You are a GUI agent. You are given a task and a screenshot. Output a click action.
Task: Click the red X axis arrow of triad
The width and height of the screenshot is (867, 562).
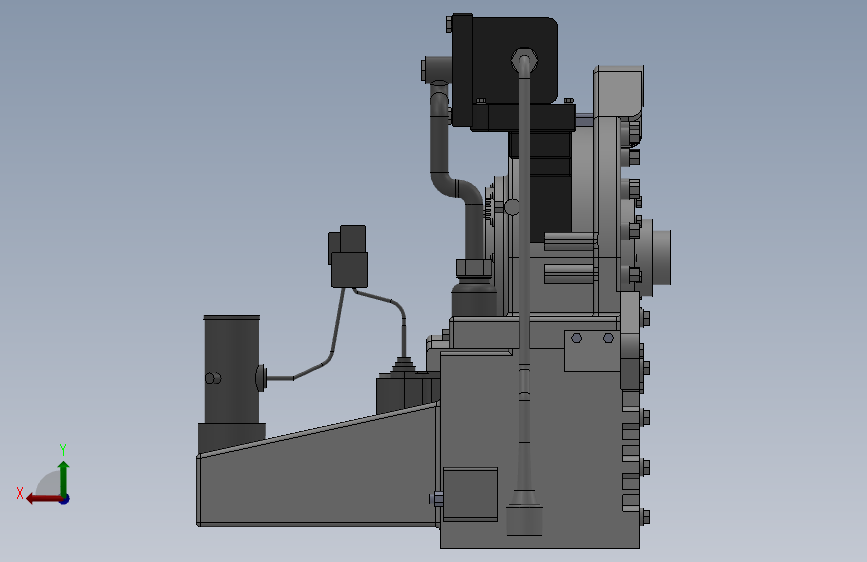(43, 499)
